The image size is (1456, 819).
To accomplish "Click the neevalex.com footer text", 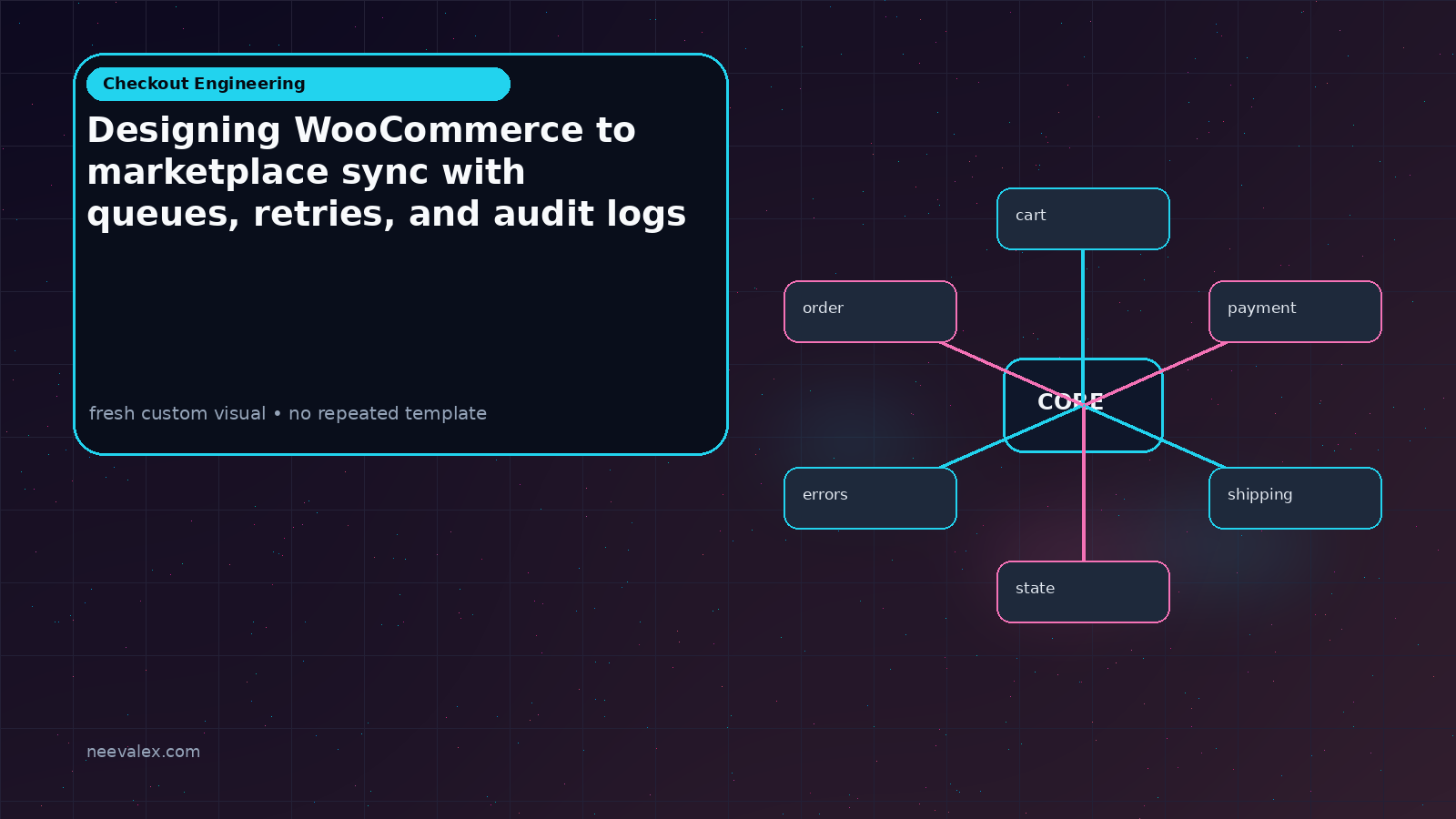I will pos(143,752).
